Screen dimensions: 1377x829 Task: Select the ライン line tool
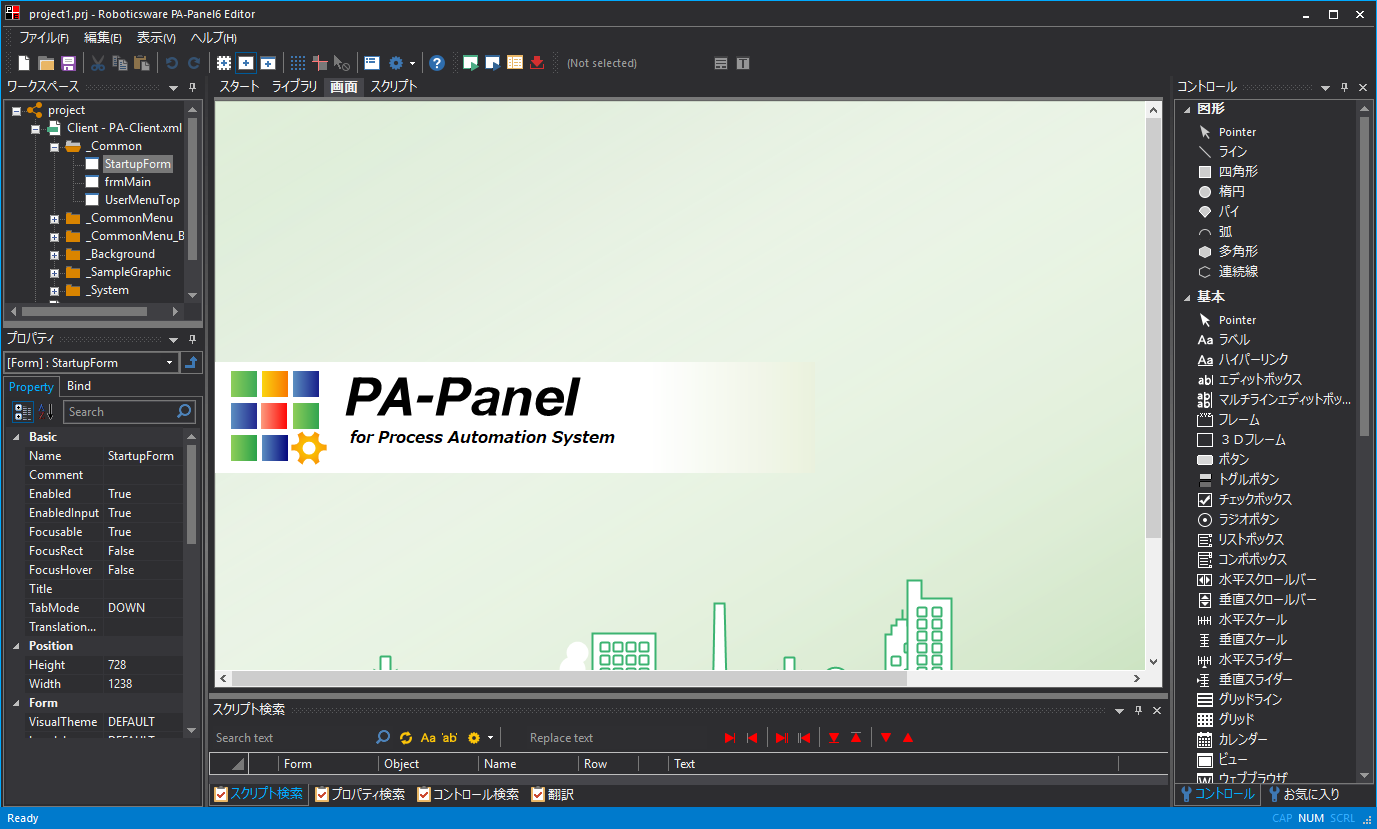1222,152
